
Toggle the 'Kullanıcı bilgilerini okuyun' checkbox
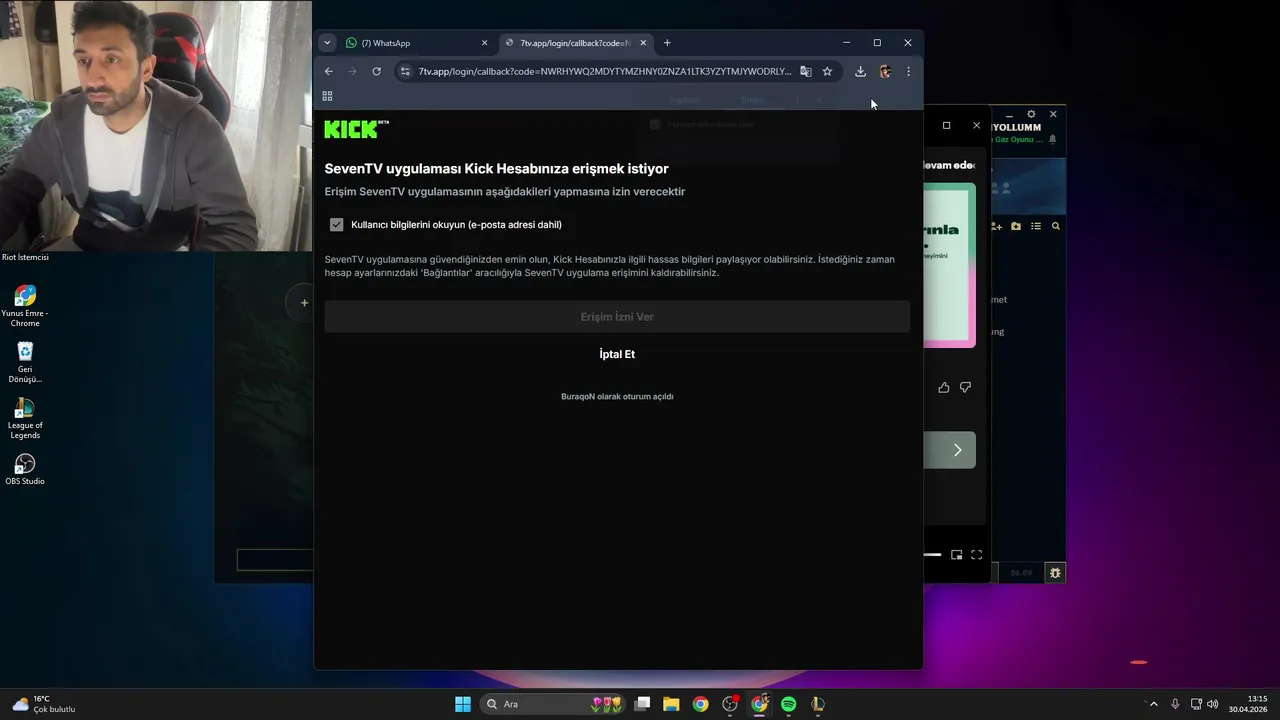pos(336,225)
